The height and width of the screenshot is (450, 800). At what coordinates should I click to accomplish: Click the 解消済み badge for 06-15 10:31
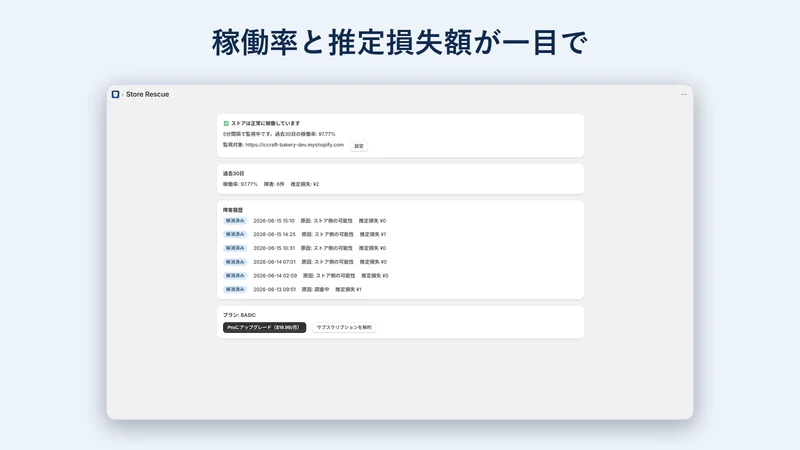(x=235, y=248)
